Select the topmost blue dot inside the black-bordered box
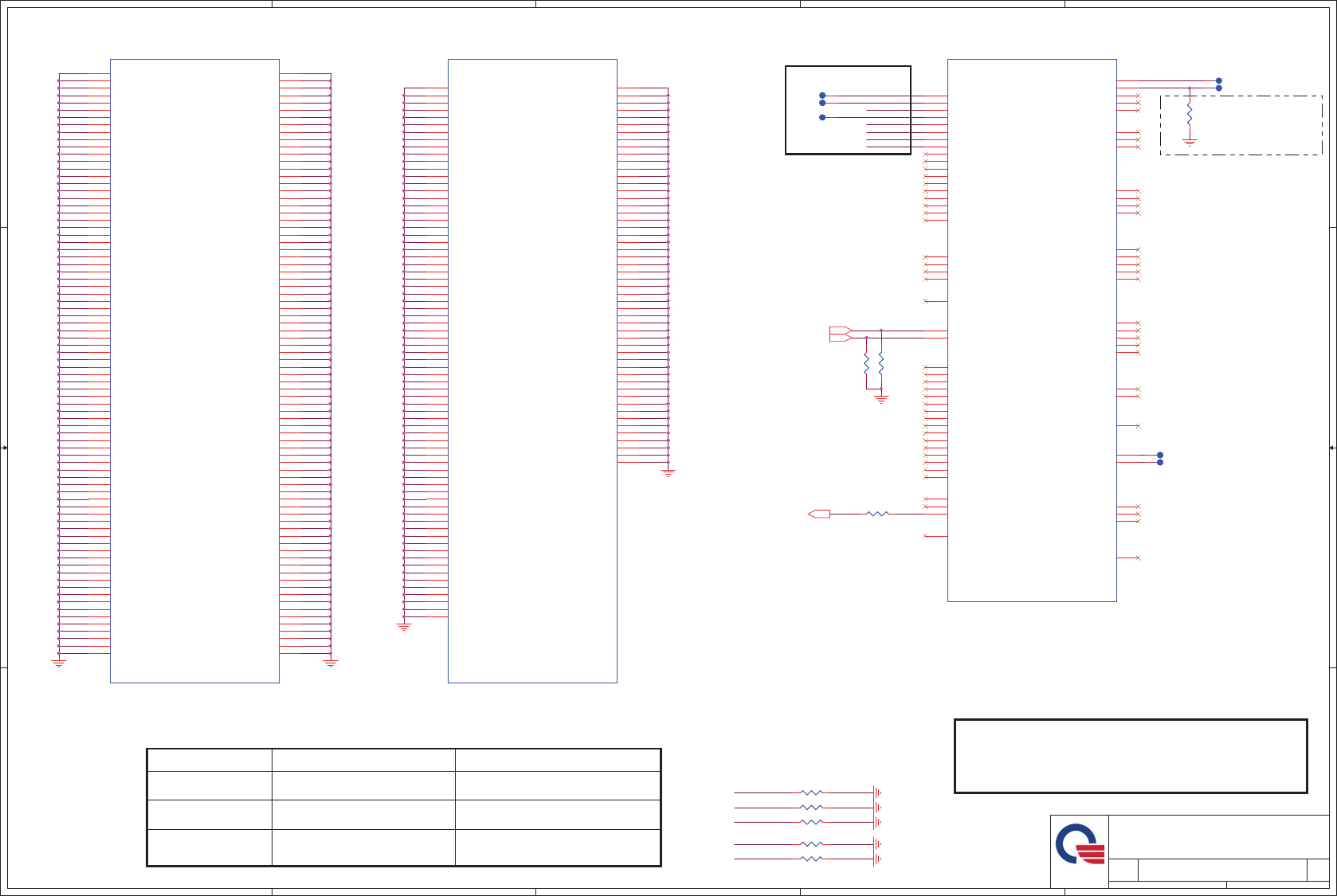 (x=822, y=96)
